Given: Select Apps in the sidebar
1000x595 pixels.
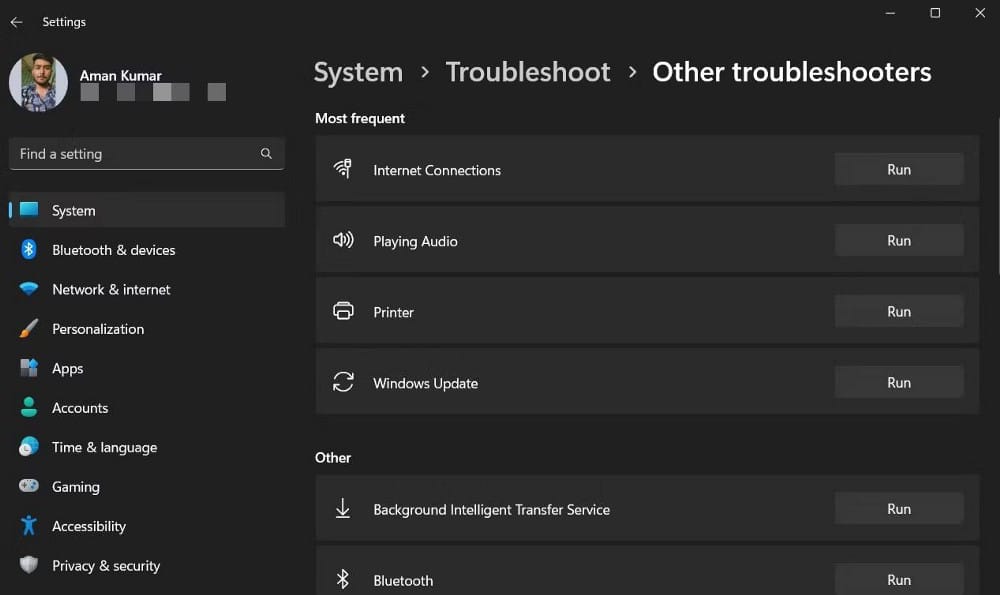Looking at the screenshot, I should [67, 368].
